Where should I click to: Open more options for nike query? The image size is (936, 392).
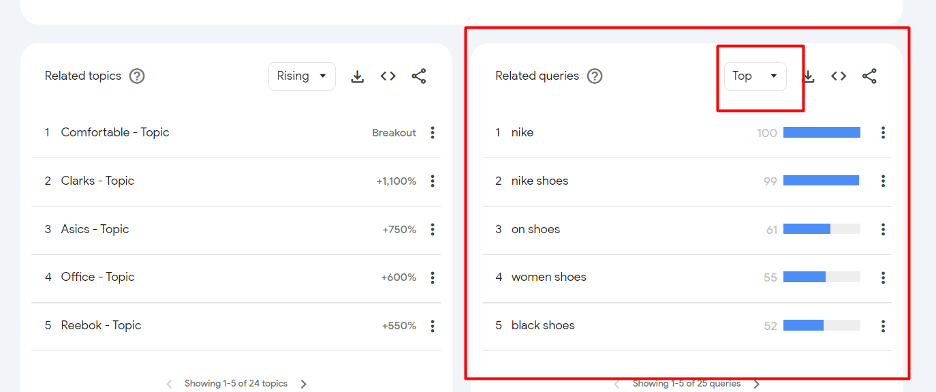pos(883,132)
